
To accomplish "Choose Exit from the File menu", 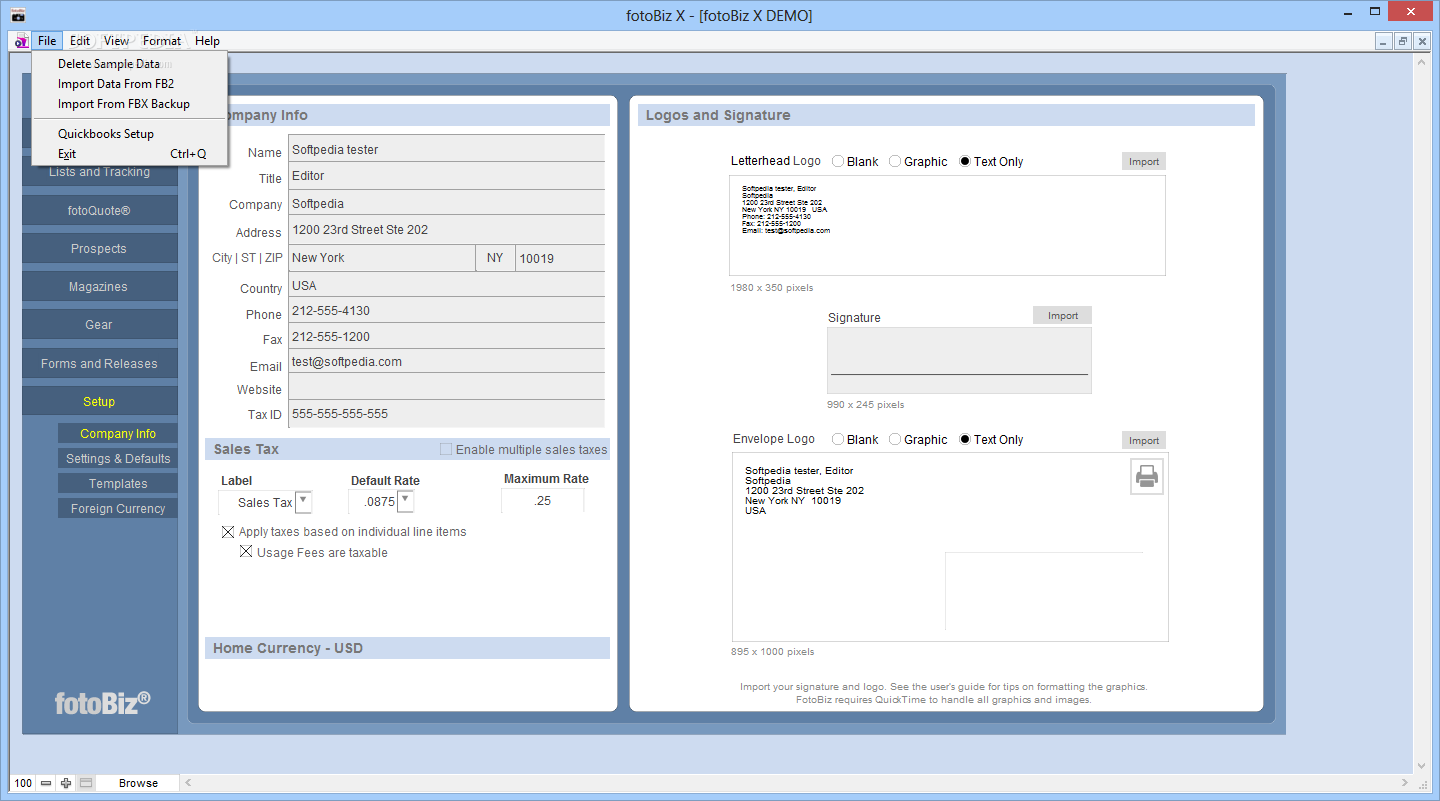I will 130,154.
